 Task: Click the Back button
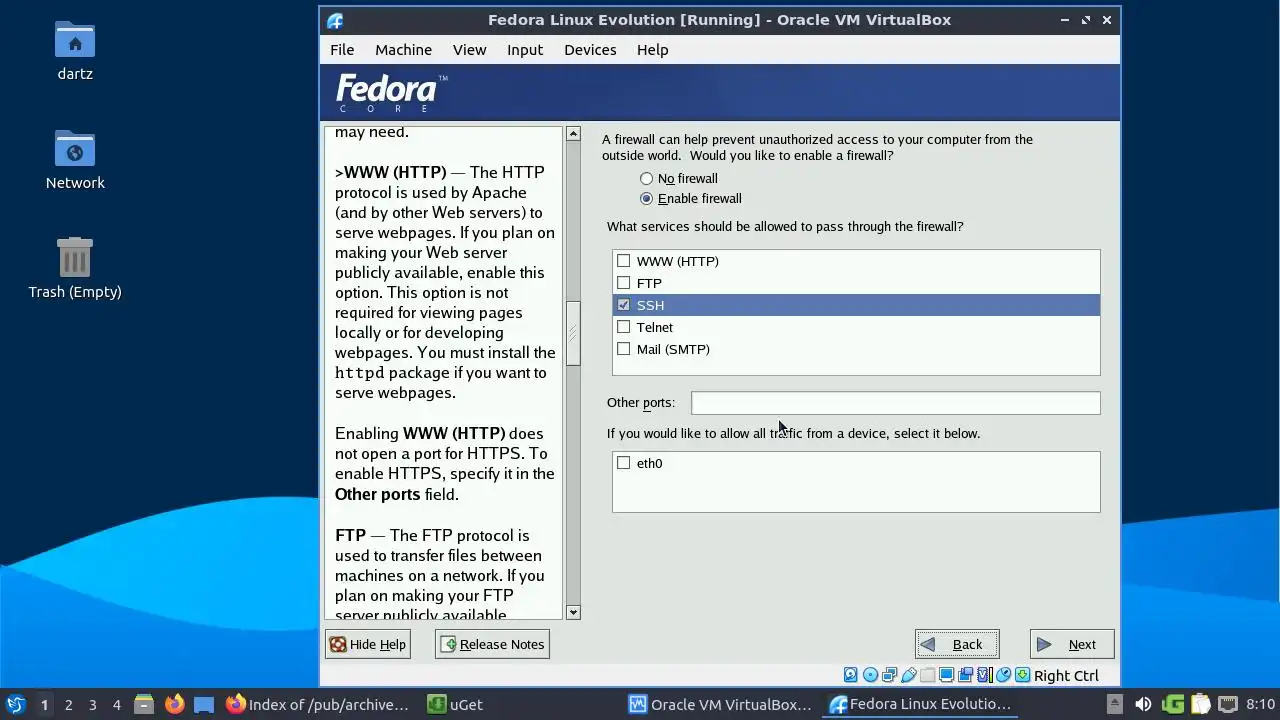coord(957,644)
